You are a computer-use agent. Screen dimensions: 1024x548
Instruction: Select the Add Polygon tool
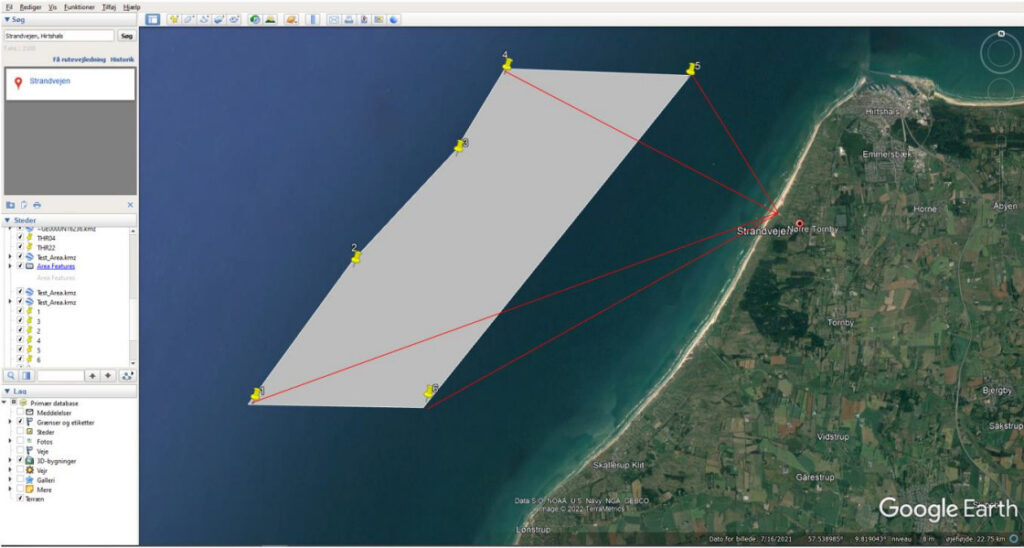pyautogui.click(x=189, y=19)
